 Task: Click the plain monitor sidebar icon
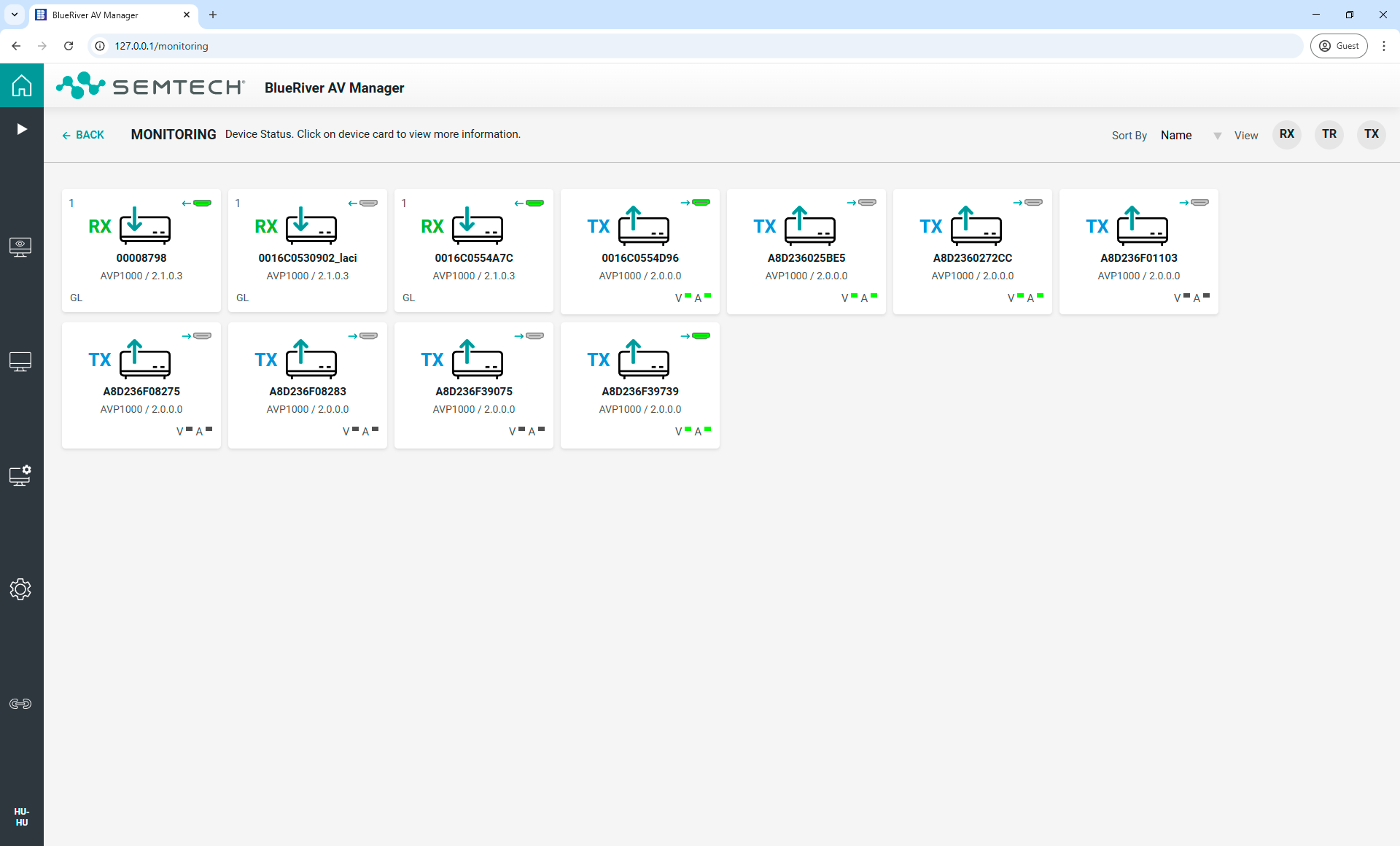click(20, 362)
